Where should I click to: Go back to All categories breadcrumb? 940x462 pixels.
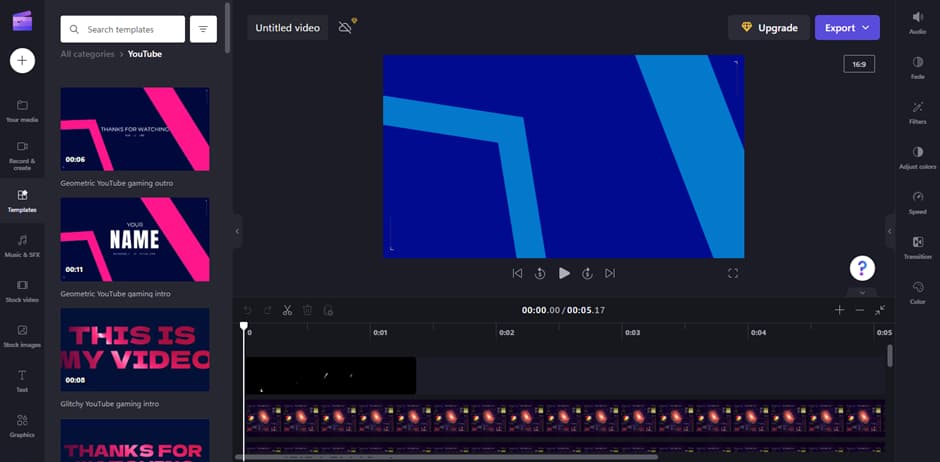click(88, 54)
